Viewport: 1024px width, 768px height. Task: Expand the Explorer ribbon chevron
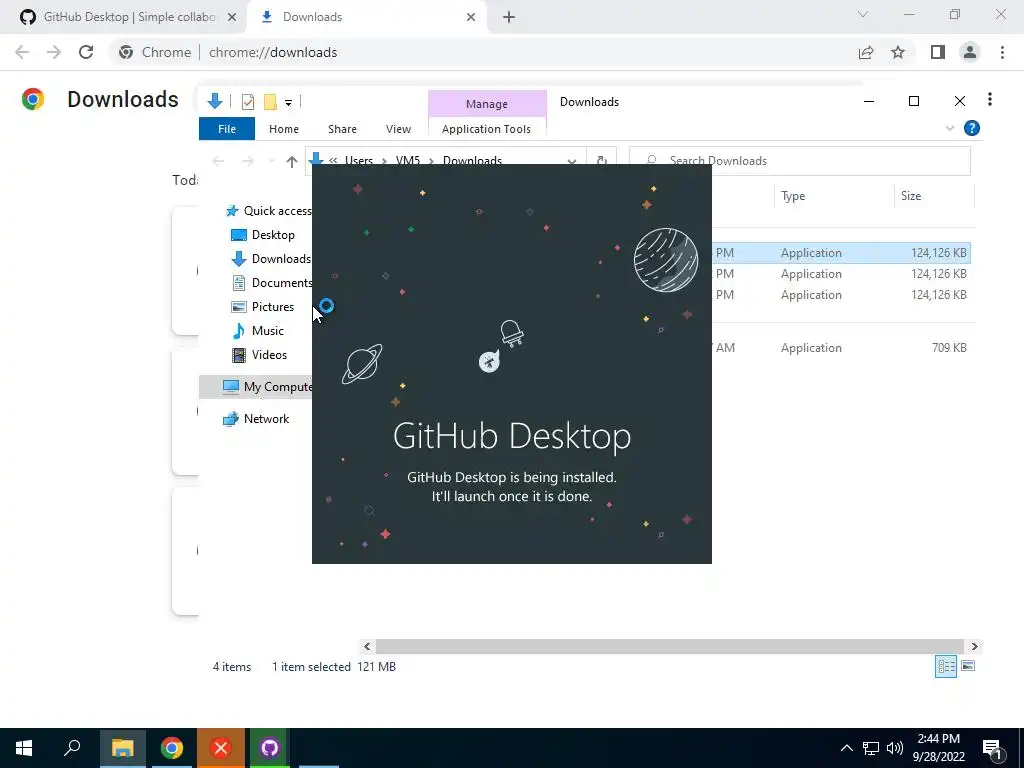click(950, 129)
